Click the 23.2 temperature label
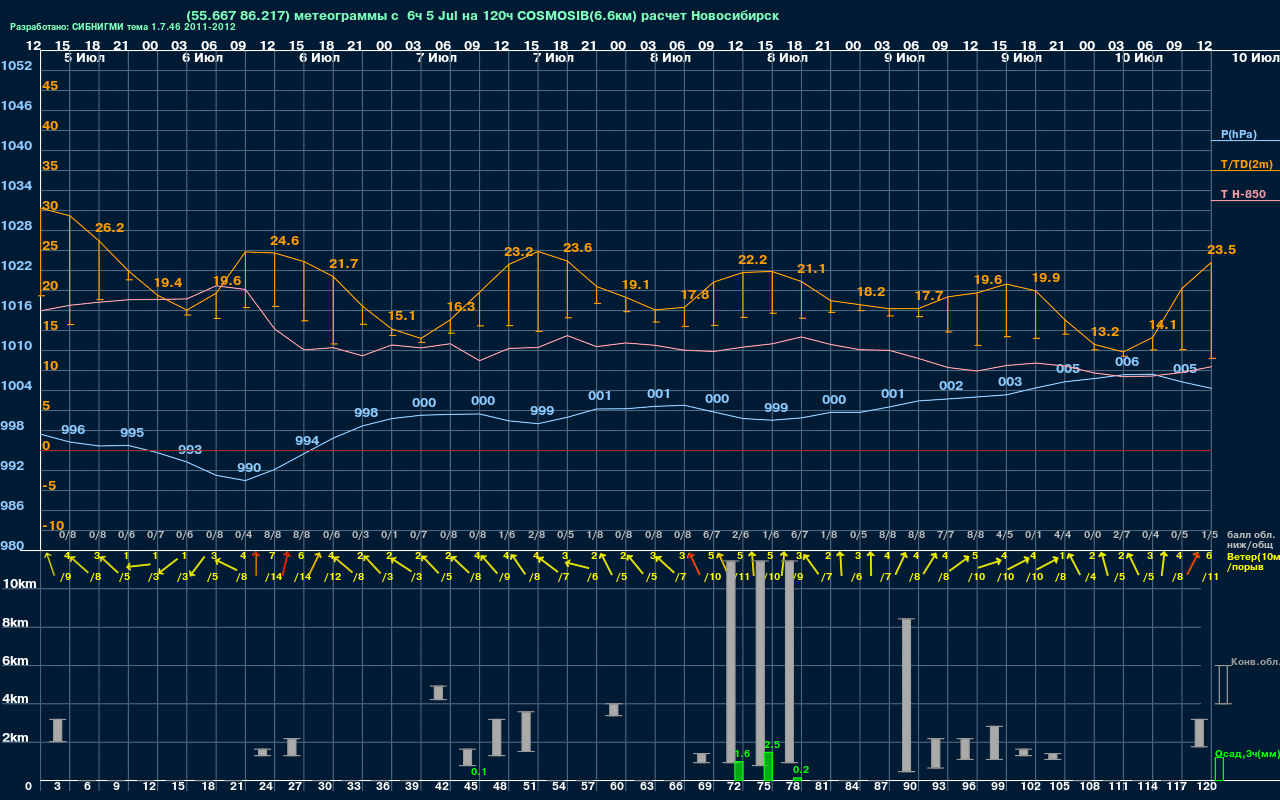 (519, 252)
